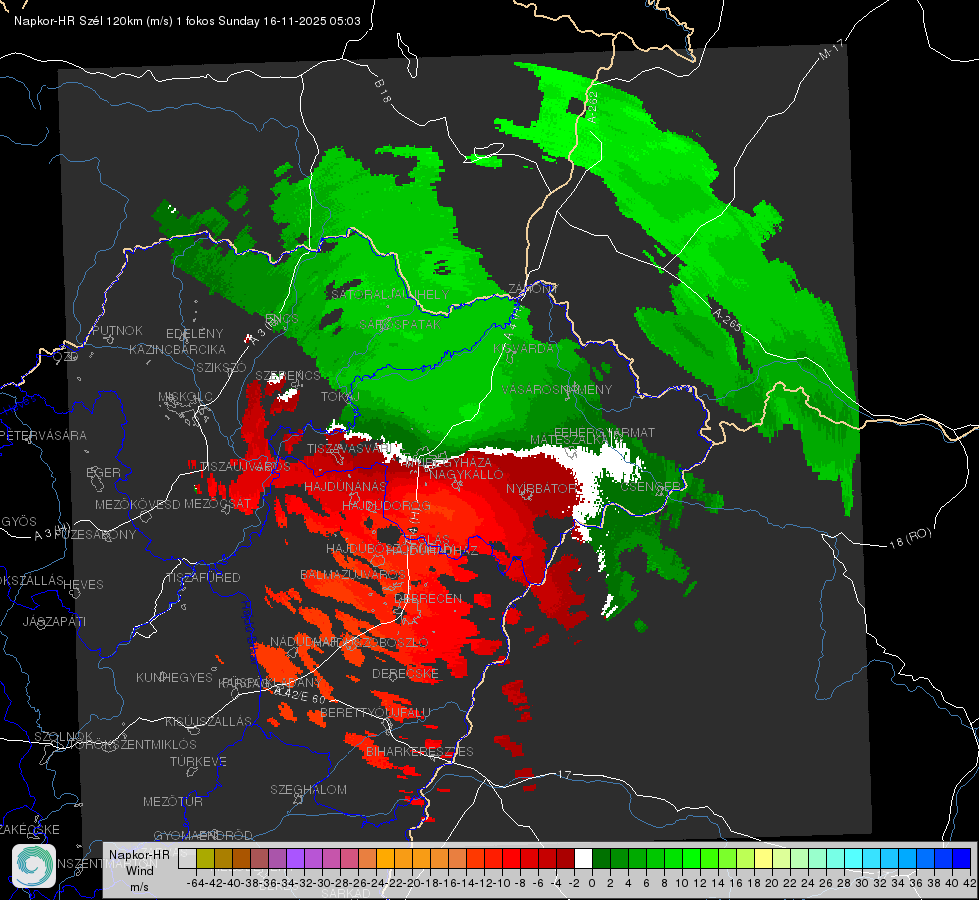Click the BERETTYOUJFALU label
979x900 pixels.
pyautogui.click(x=375, y=713)
